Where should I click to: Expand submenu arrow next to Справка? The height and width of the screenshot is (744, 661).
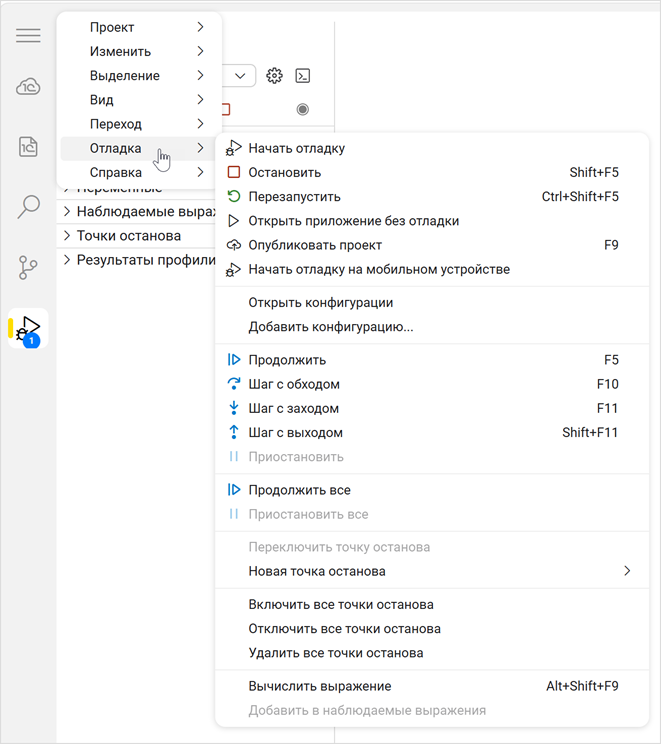pyautogui.click(x=200, y=172)
